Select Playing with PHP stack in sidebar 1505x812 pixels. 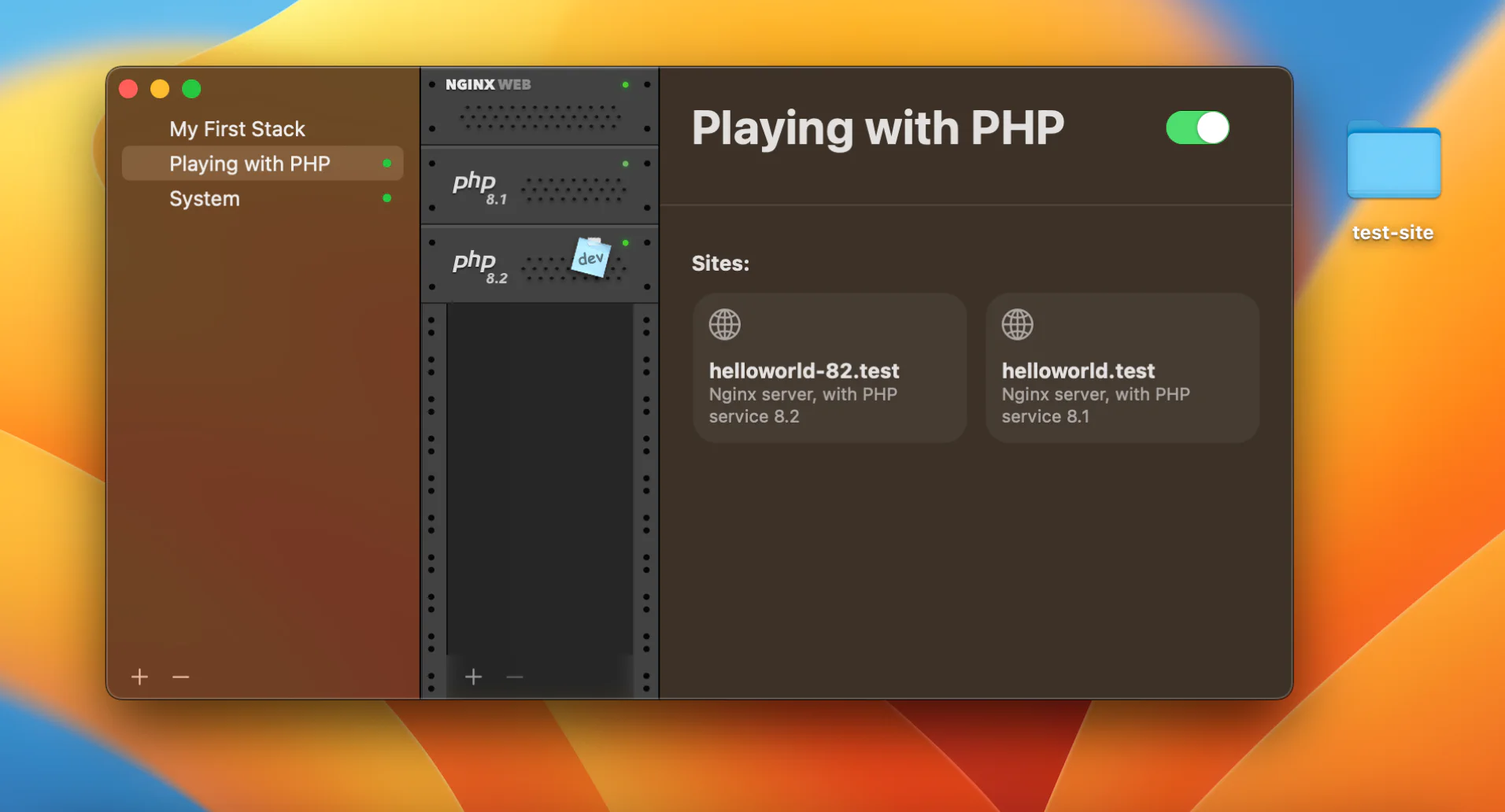[250, 164]
